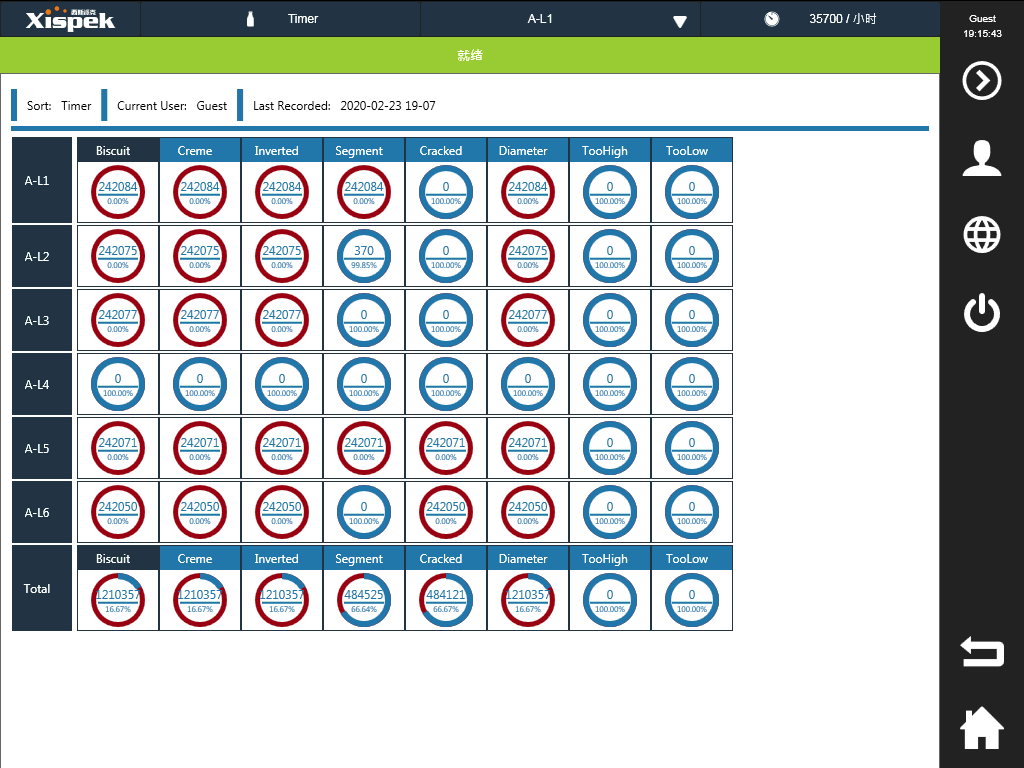
Task: Click the forward arrow circle icon
Action: (982, 81)
